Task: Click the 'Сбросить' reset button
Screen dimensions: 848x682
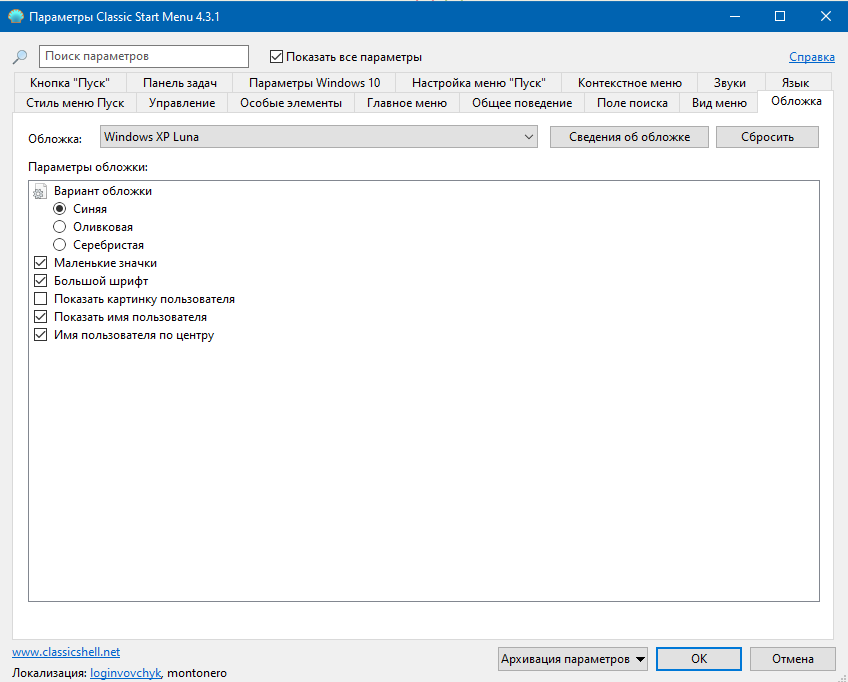Action: pos(767,137)
